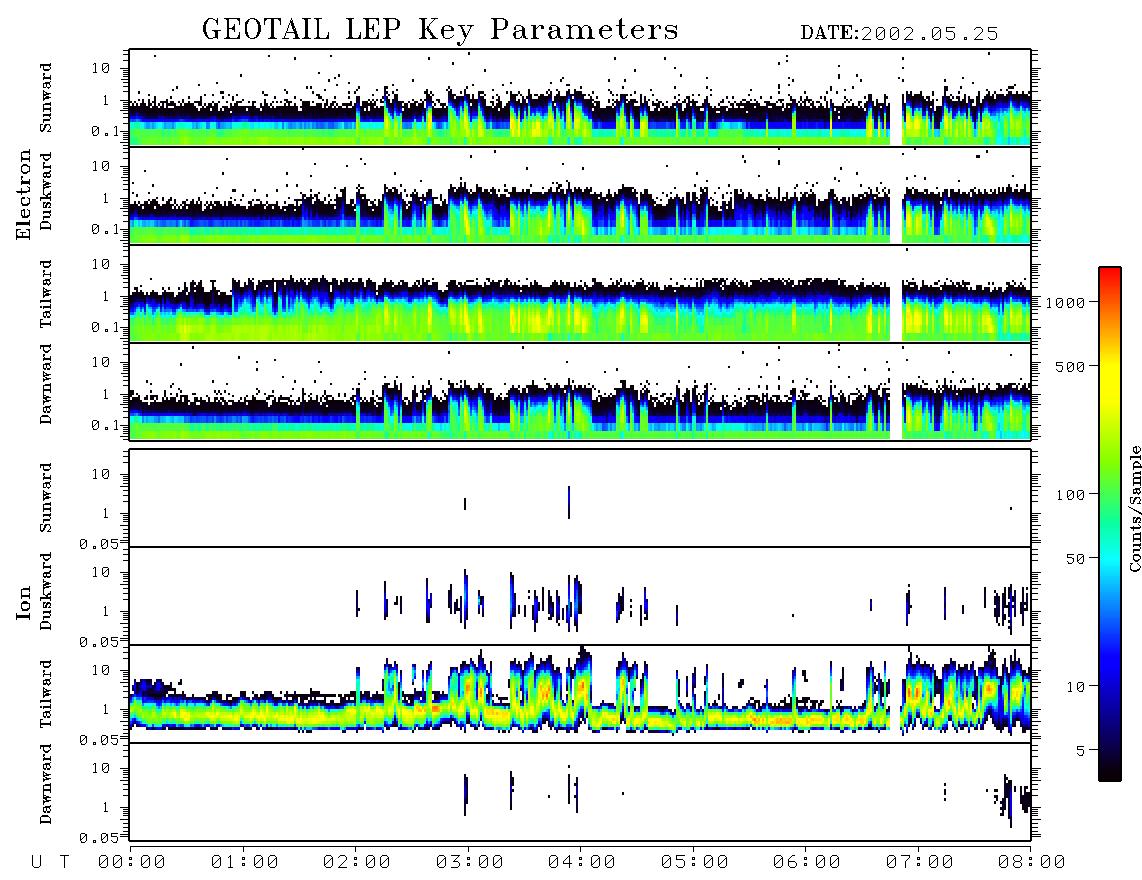Image resolution: width=1142 pixels, height=880 pixels.
Task: Click the Ion Dawnward spectrogram panel
Action: (580, 792)
